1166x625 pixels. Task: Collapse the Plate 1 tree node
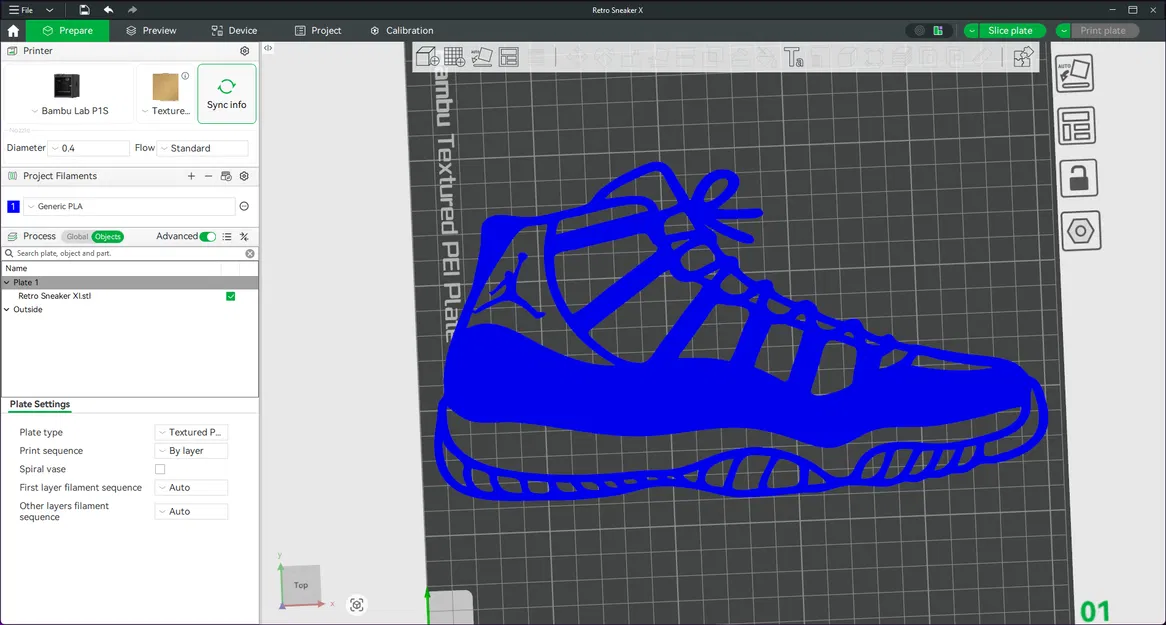(x=7, y=283)
